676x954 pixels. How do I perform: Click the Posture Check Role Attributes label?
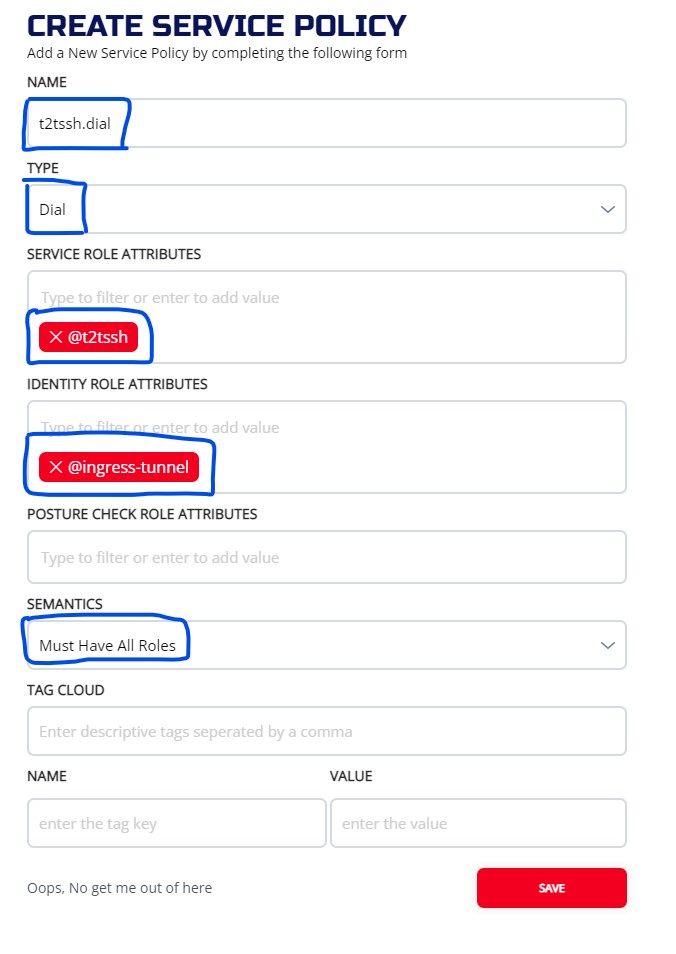(x=142, y=514)
